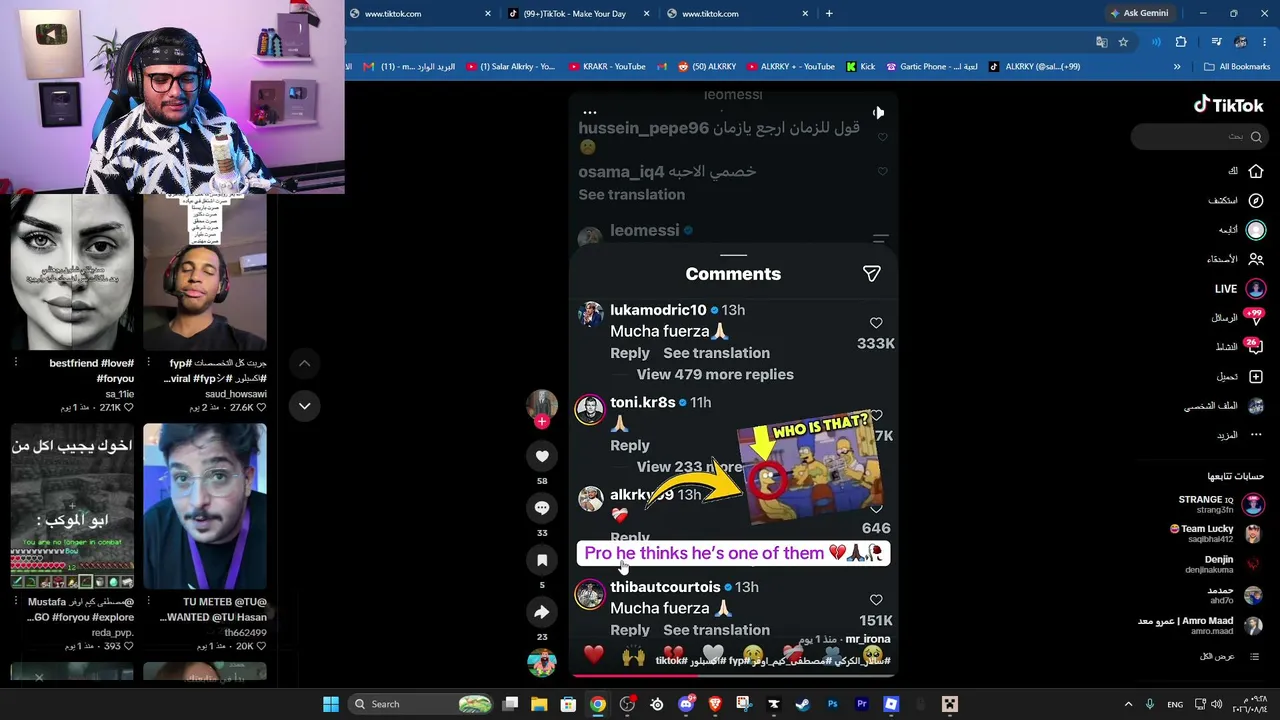The image size is (1280, 720).
Task: Open the Windows Start menu
Action: pos(330,704)
